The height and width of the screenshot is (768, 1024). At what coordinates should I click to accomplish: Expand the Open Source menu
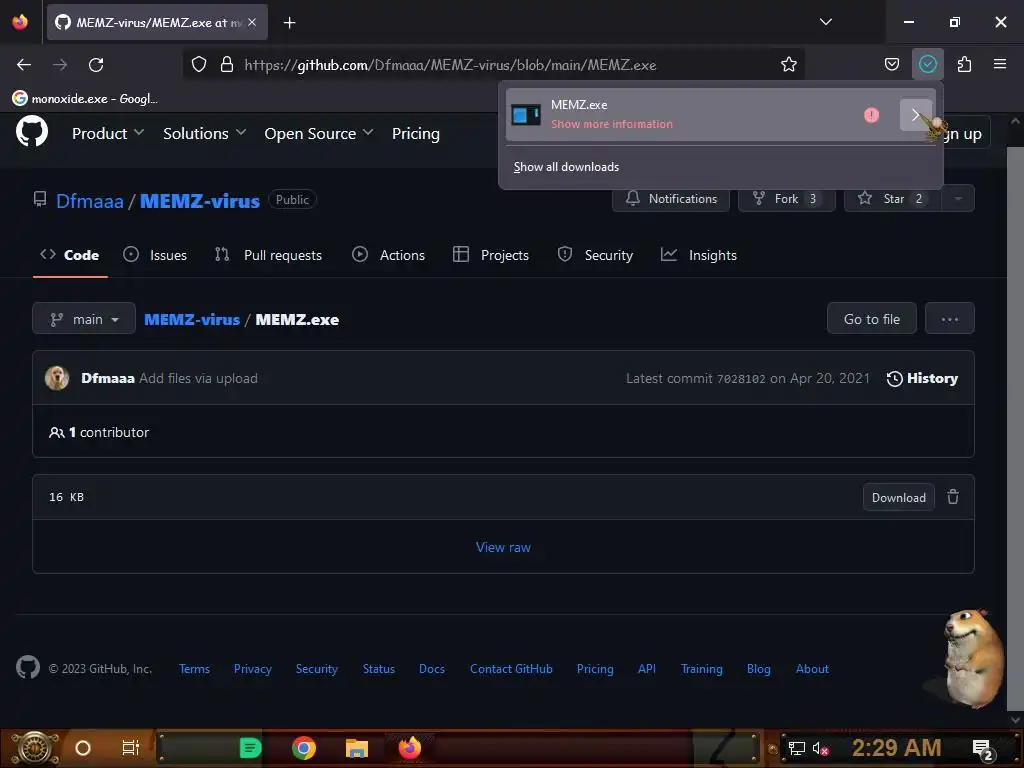tap(319, 134)
